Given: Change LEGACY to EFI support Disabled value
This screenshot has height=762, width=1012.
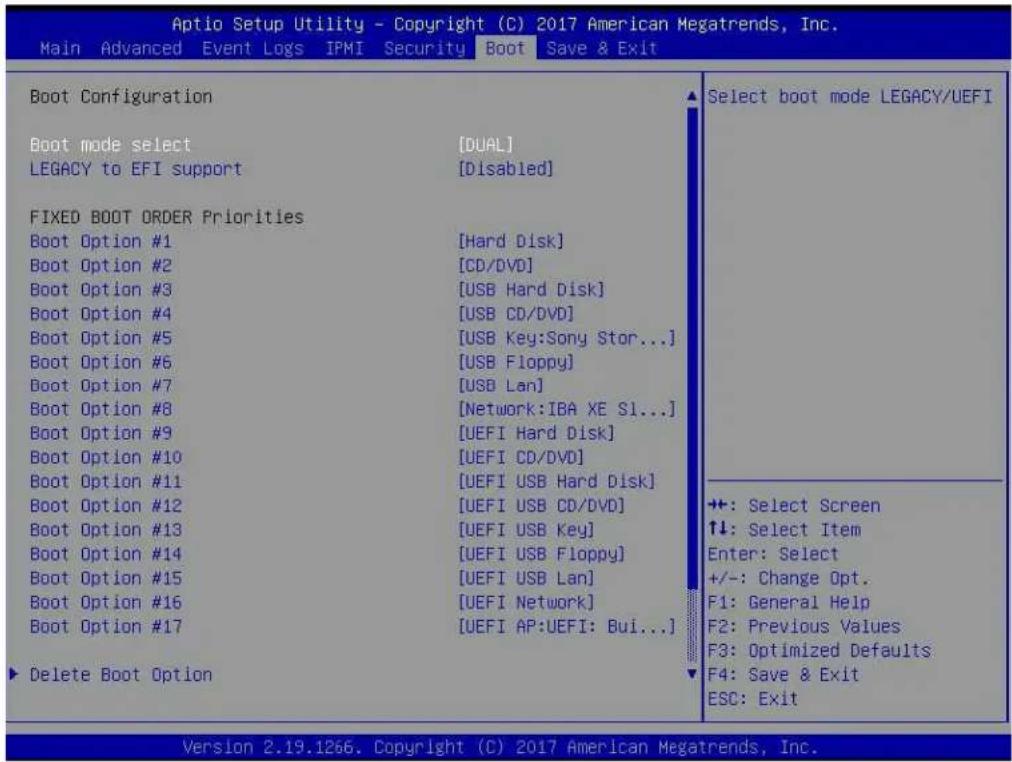Looking at the screenshot, I should (505, 169).
